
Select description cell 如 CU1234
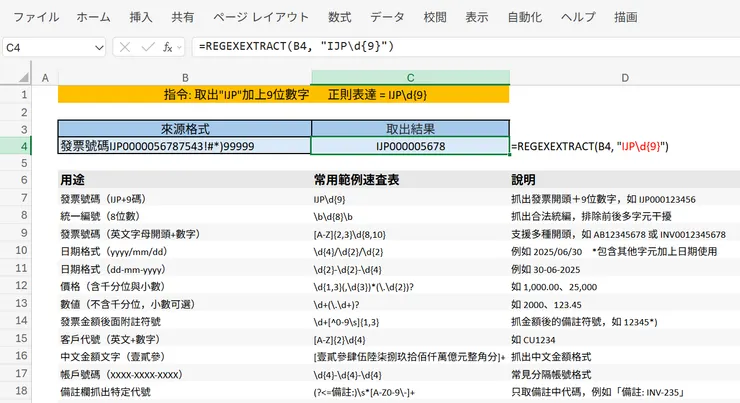tap(625, 340)
